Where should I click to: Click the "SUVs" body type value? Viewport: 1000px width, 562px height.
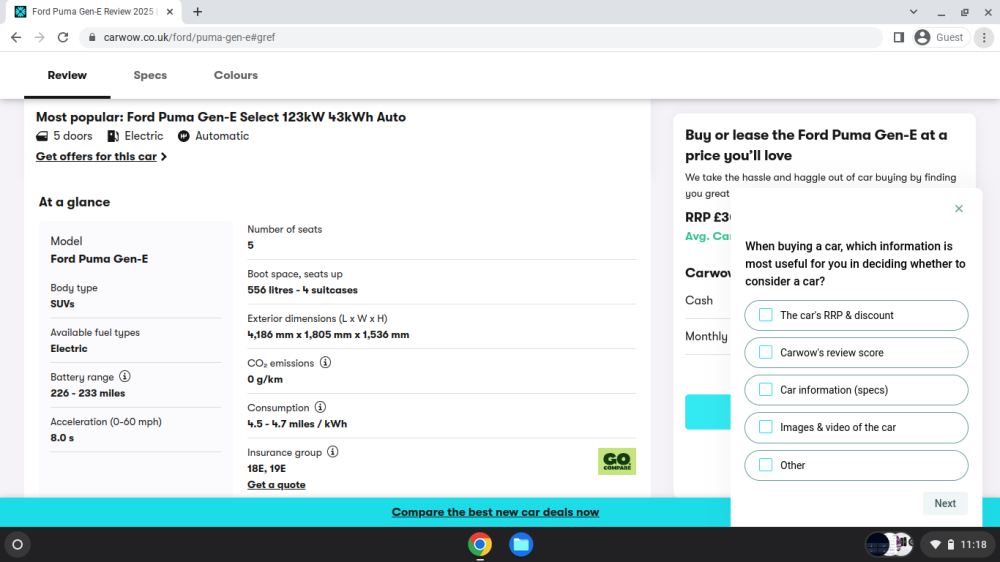[62, 304]
